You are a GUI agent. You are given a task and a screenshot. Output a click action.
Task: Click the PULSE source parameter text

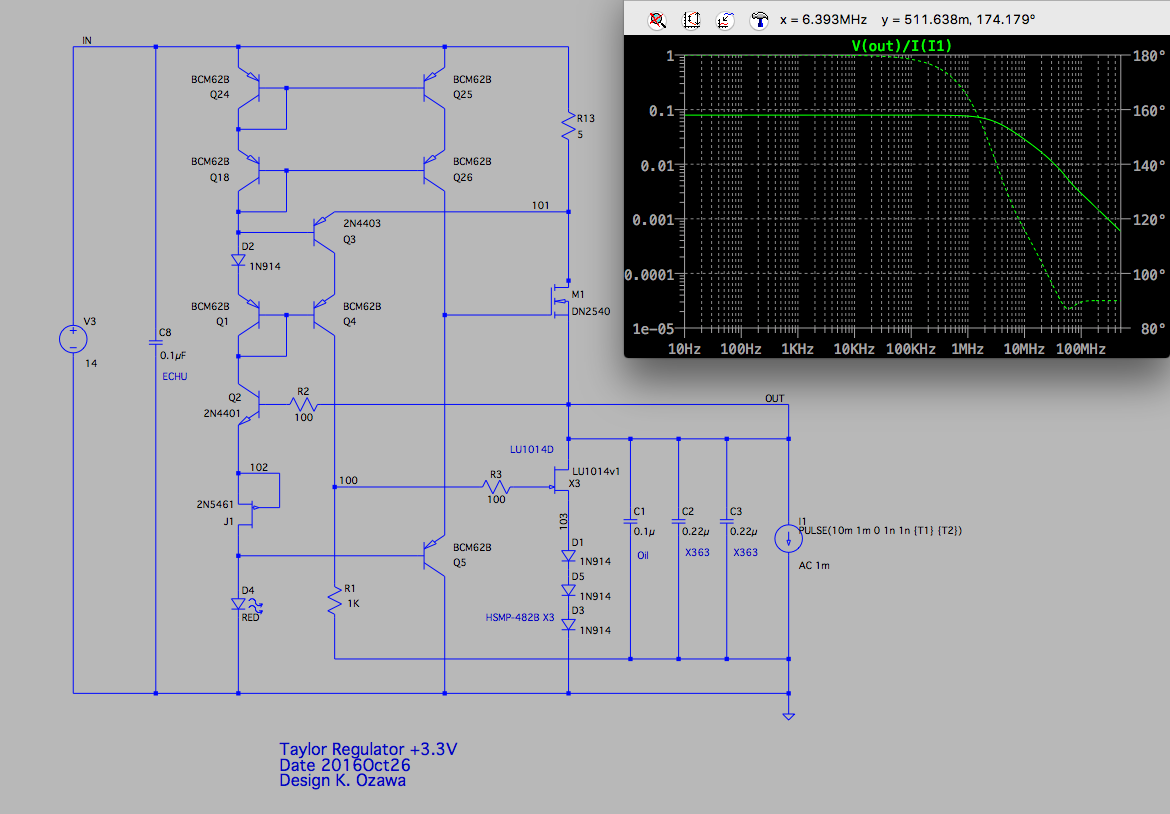880,530
